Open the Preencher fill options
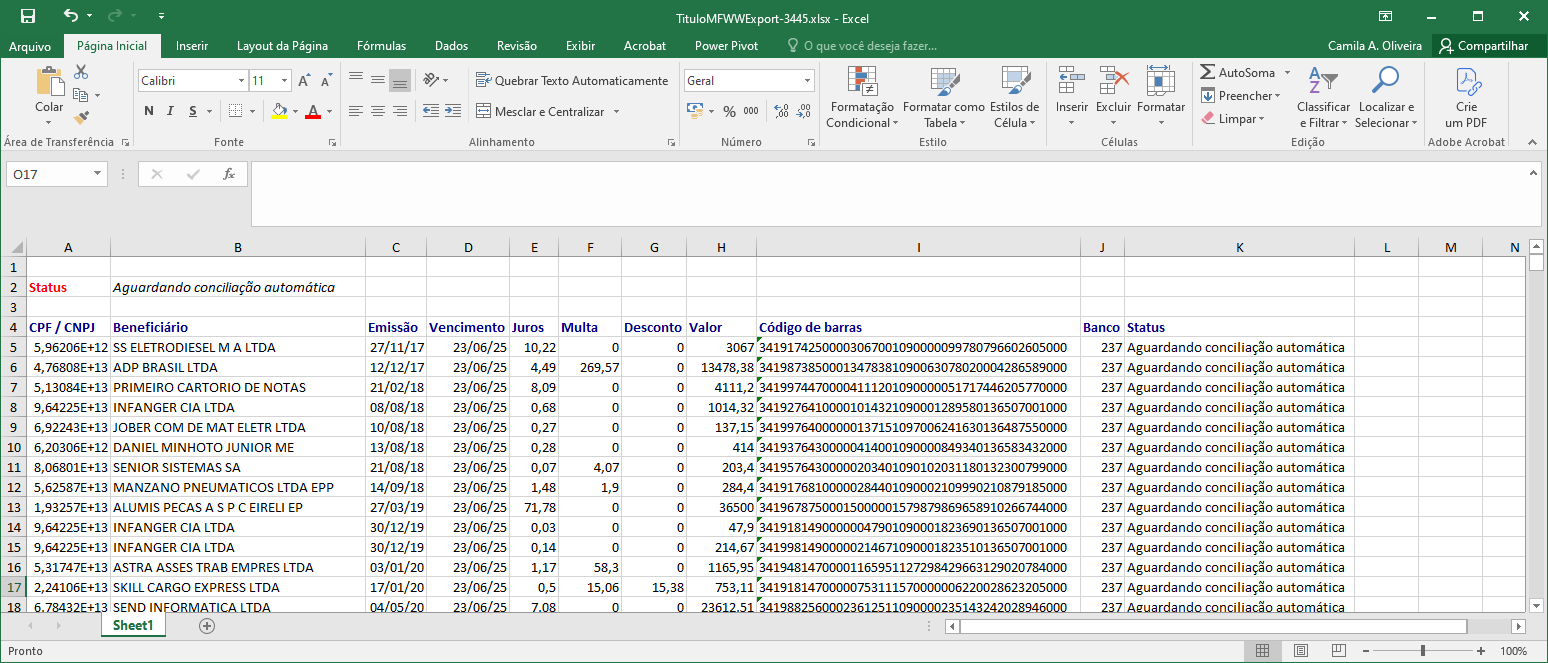 (x=1240, y=96)
